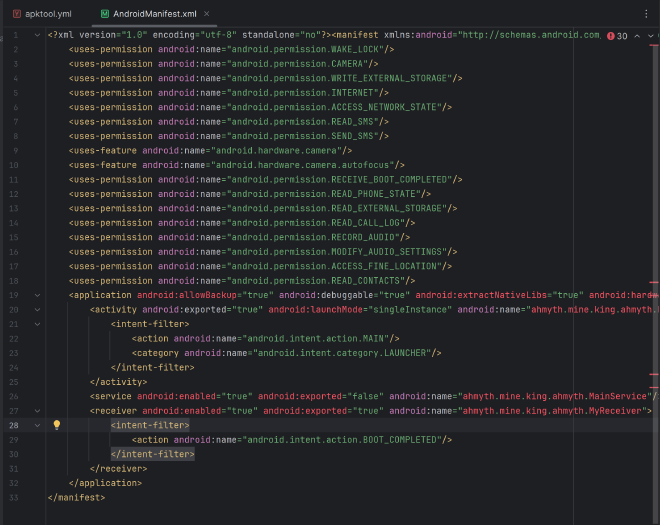Collapse the receiver block on line 27
The width and height of the screenshot is (660, 525).
pyautogui.click(x=37, y=411)
